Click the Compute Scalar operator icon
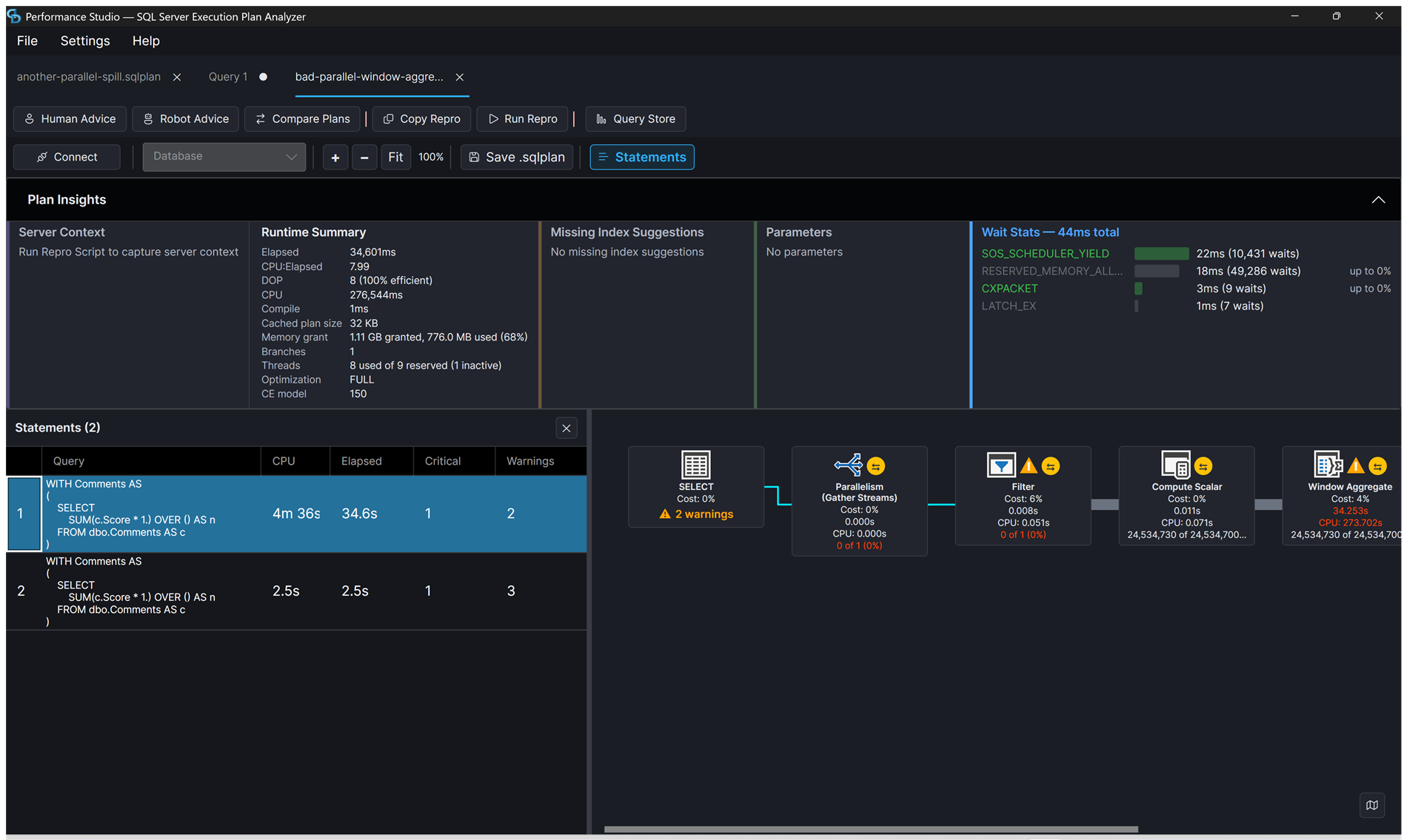Image resolution: width=1407 pixels, height=840 pixels. (1175, 465)
